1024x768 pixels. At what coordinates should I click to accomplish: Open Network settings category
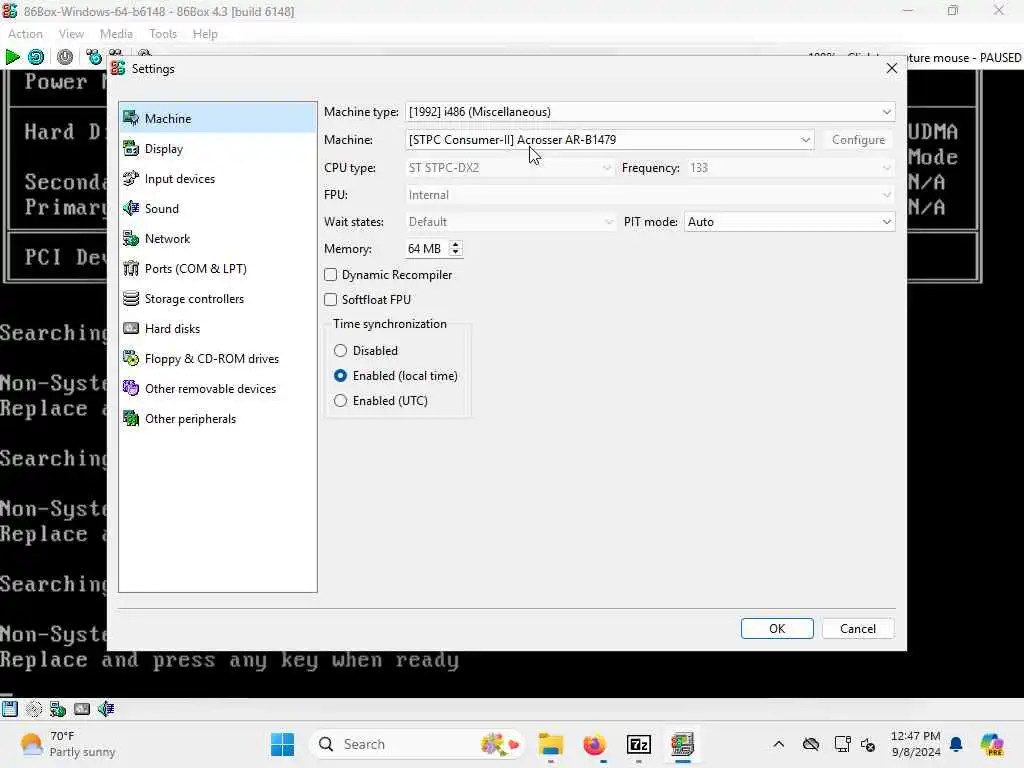pos(217,239)
